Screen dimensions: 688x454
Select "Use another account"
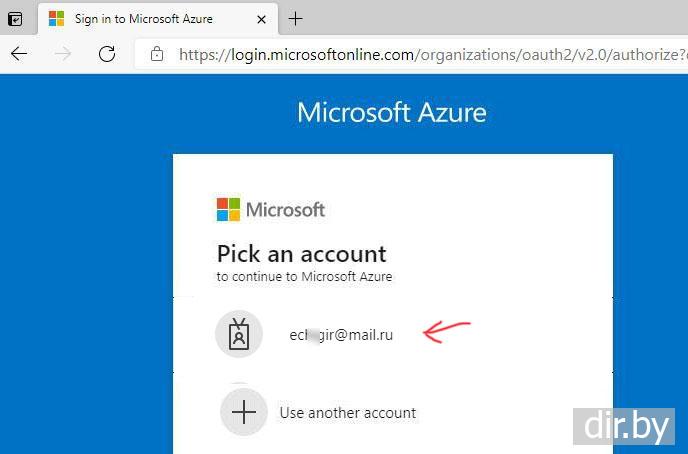348,412
